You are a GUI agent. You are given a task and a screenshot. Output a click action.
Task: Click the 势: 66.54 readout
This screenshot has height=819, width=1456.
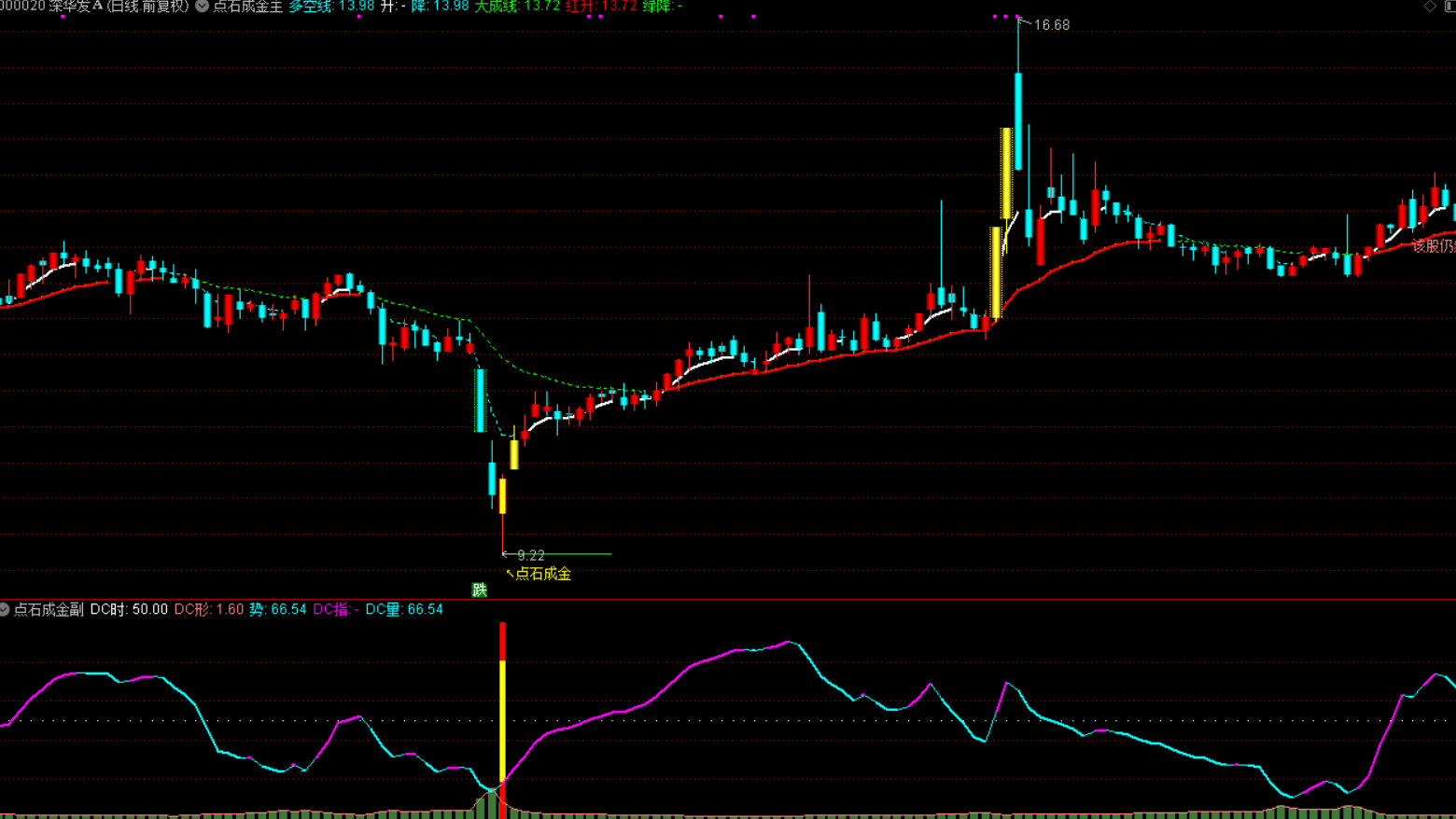(x=277, y=609)
